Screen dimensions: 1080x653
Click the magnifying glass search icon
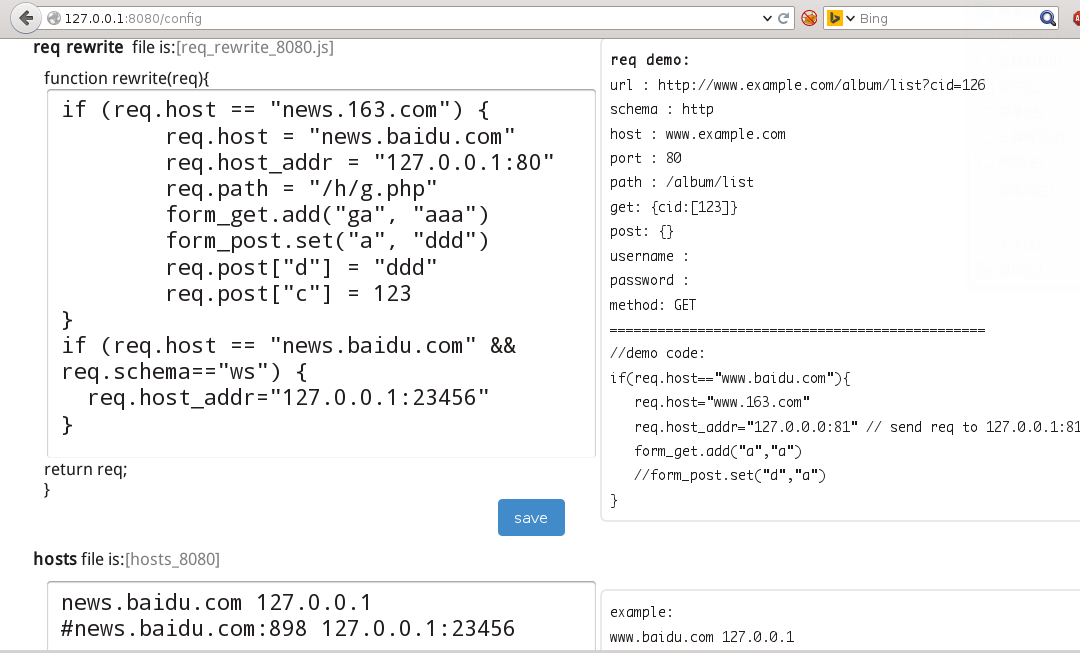pyautogui.click(x=1048, y=18)
